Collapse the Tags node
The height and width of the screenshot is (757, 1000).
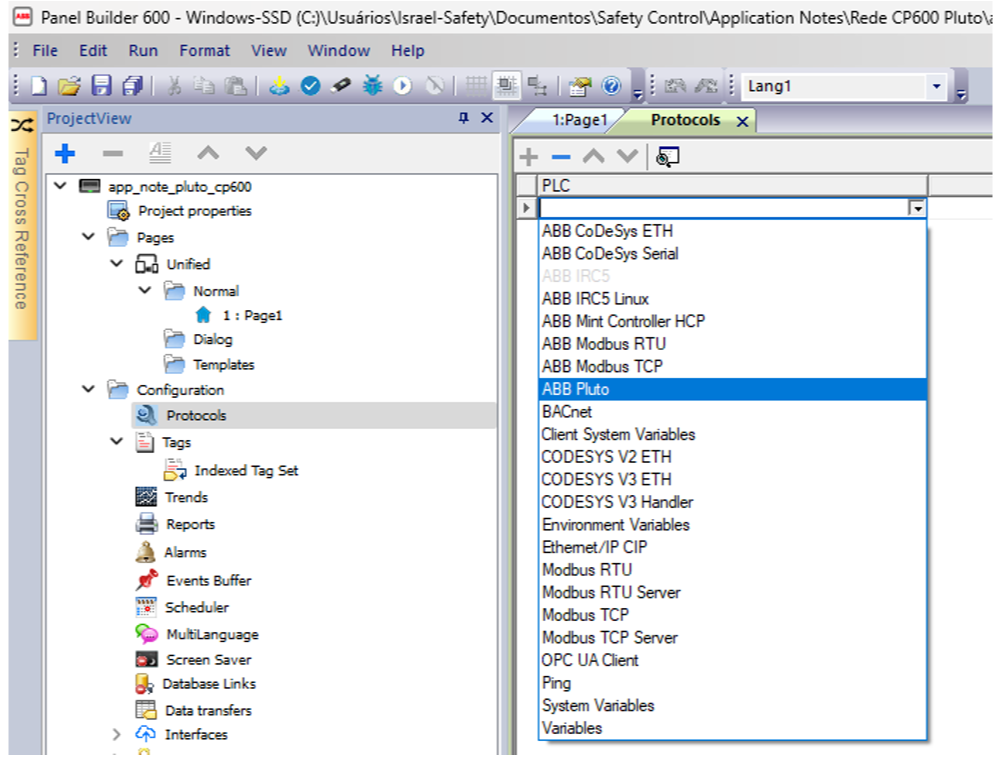tap(117, 441)
